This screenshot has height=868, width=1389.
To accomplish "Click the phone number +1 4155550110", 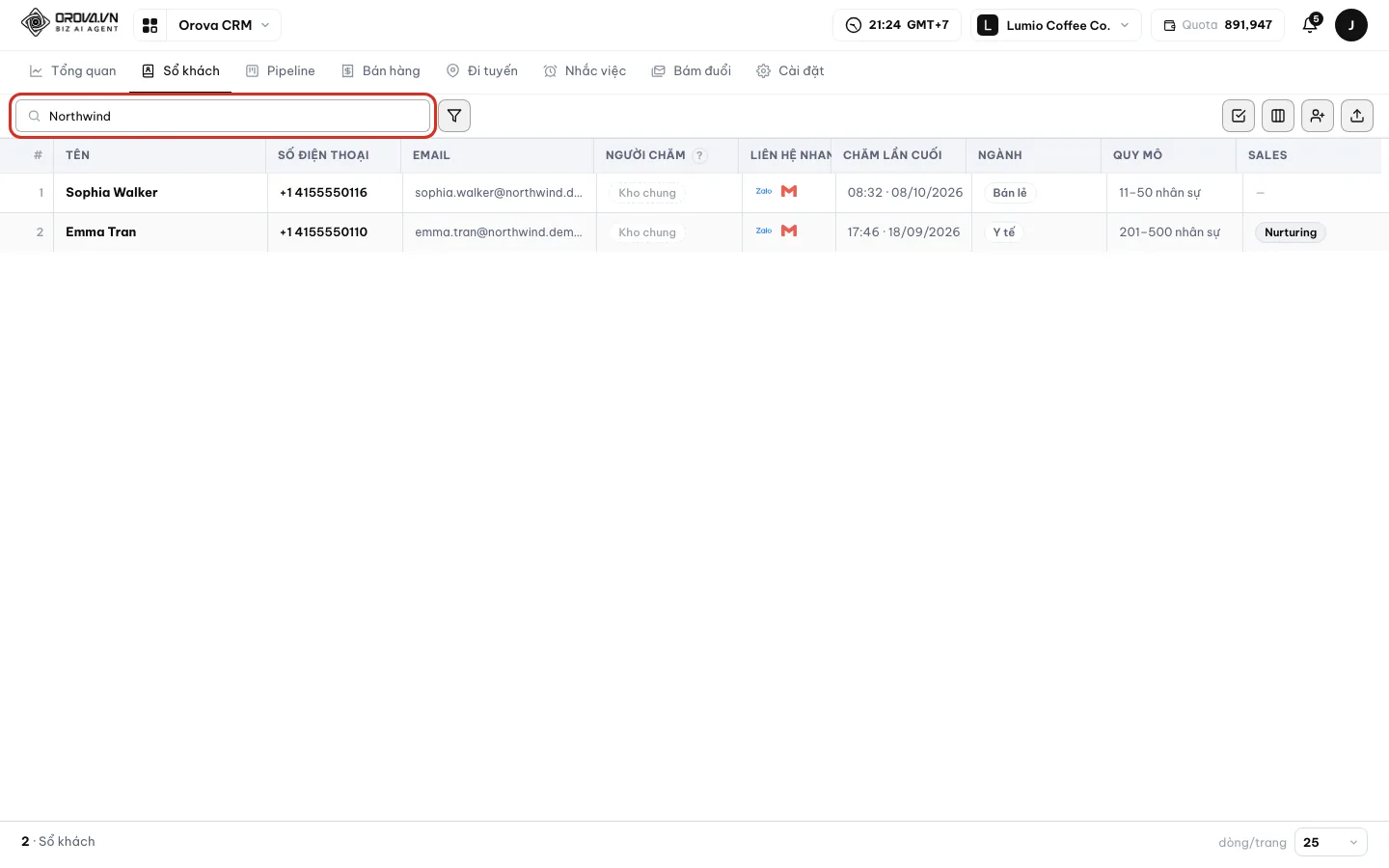I will (324, 232).
